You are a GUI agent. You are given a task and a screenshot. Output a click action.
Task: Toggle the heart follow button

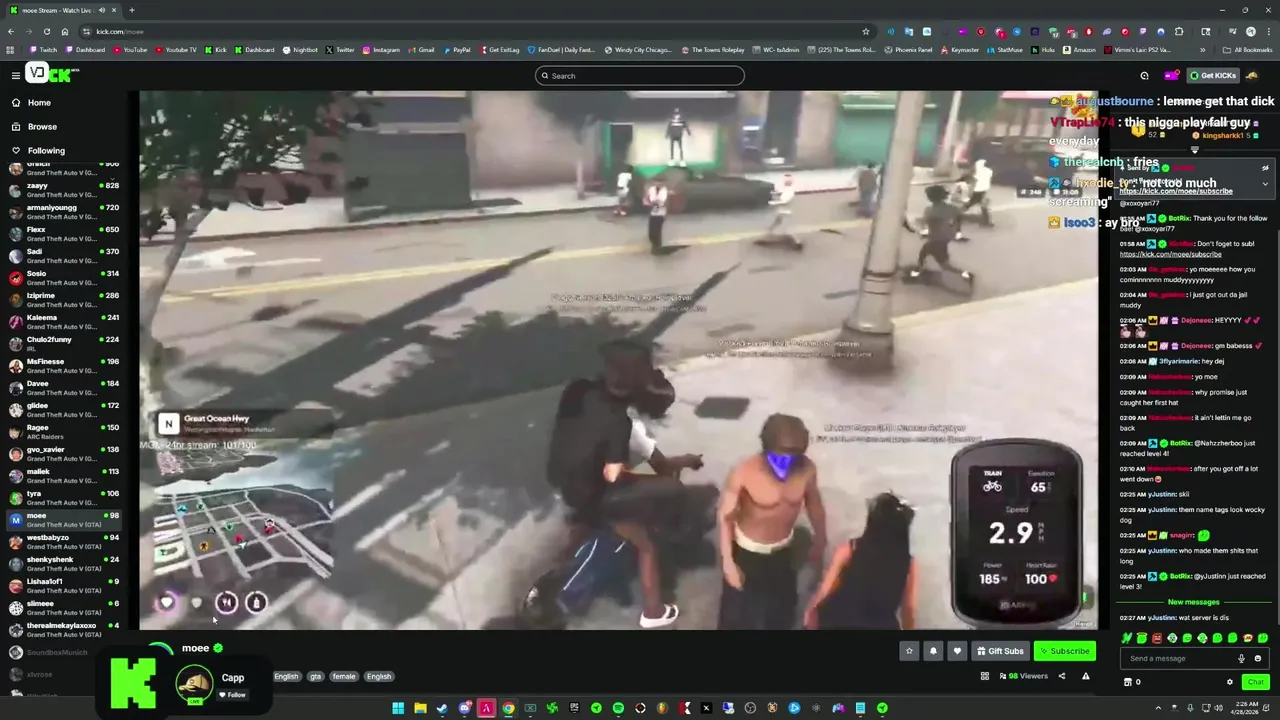coord(957,651)
